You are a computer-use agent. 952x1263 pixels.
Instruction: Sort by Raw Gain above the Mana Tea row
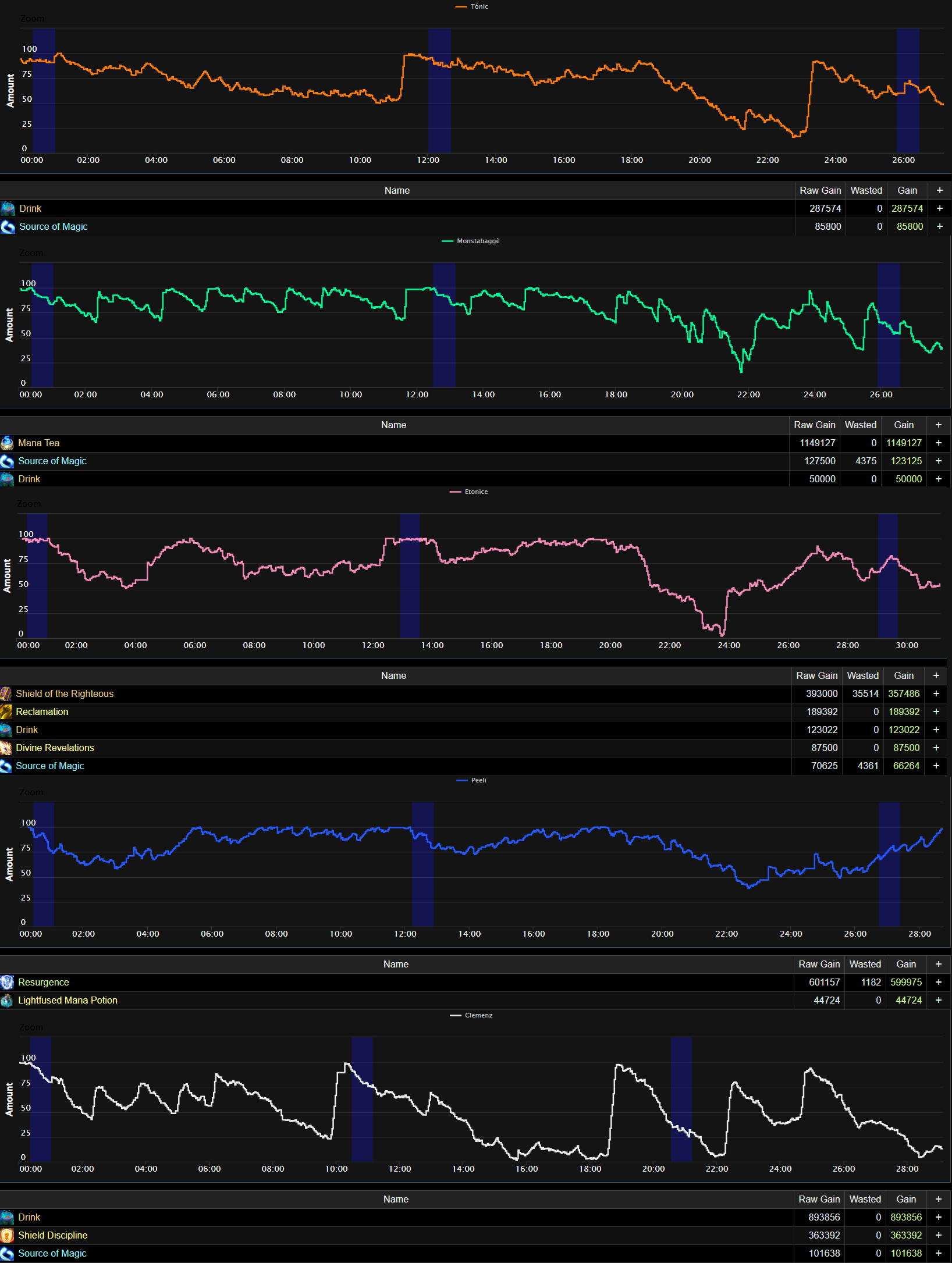point(815,425)
